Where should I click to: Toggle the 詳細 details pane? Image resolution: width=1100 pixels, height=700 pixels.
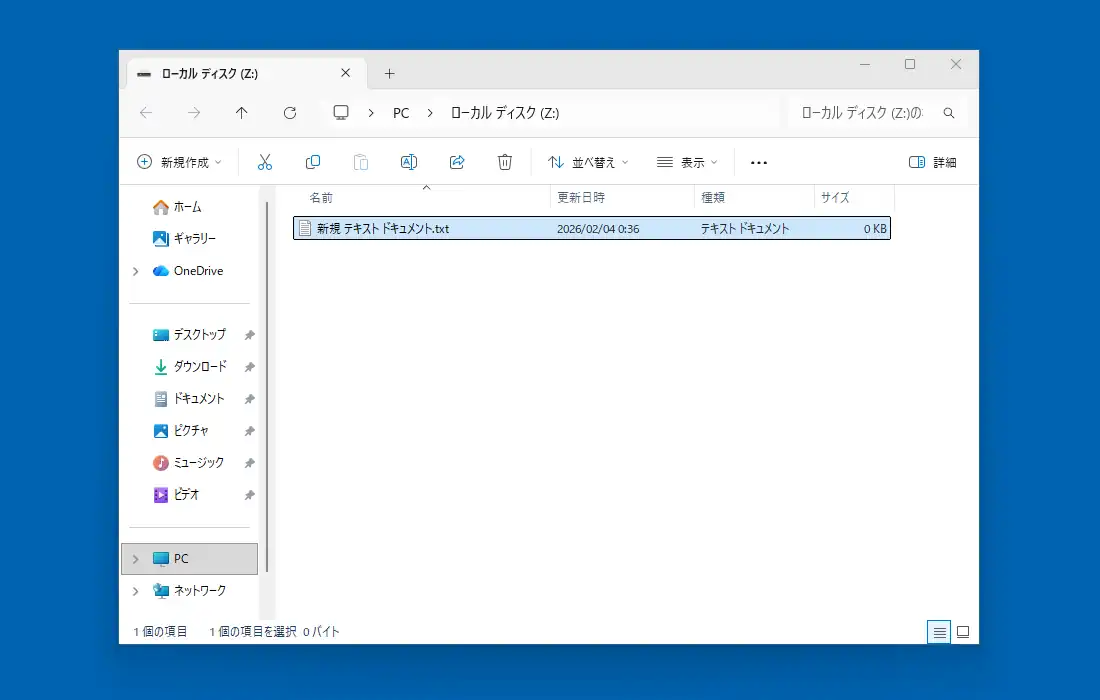(x=932, y=162)
